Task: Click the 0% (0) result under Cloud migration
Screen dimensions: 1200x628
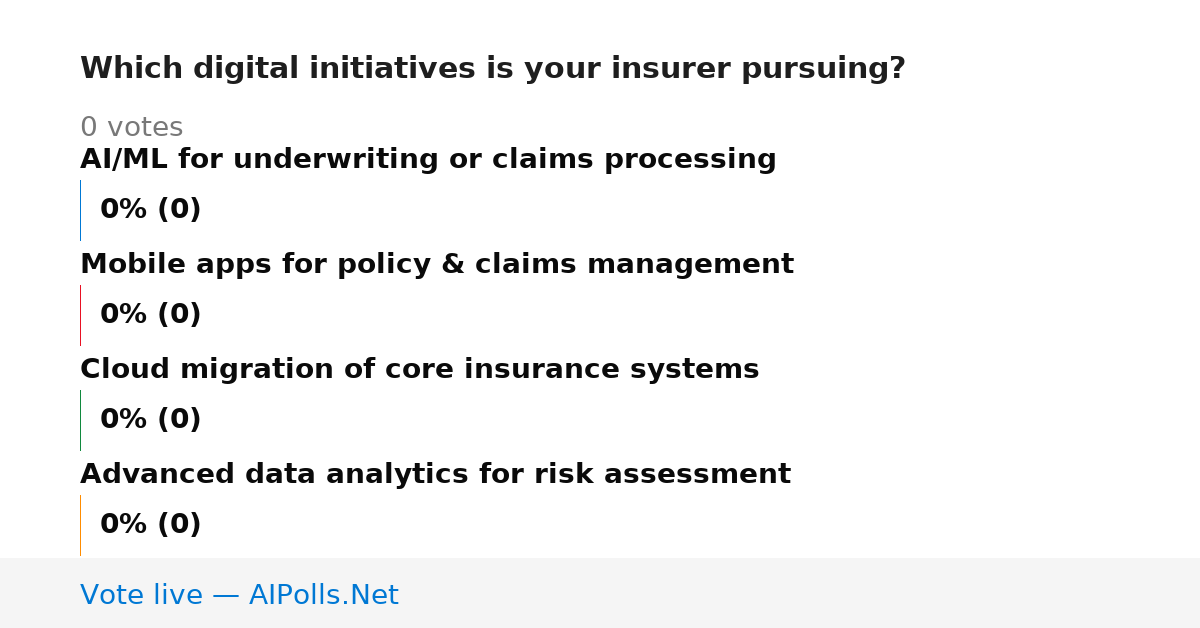Action: [x=151, y=420]
